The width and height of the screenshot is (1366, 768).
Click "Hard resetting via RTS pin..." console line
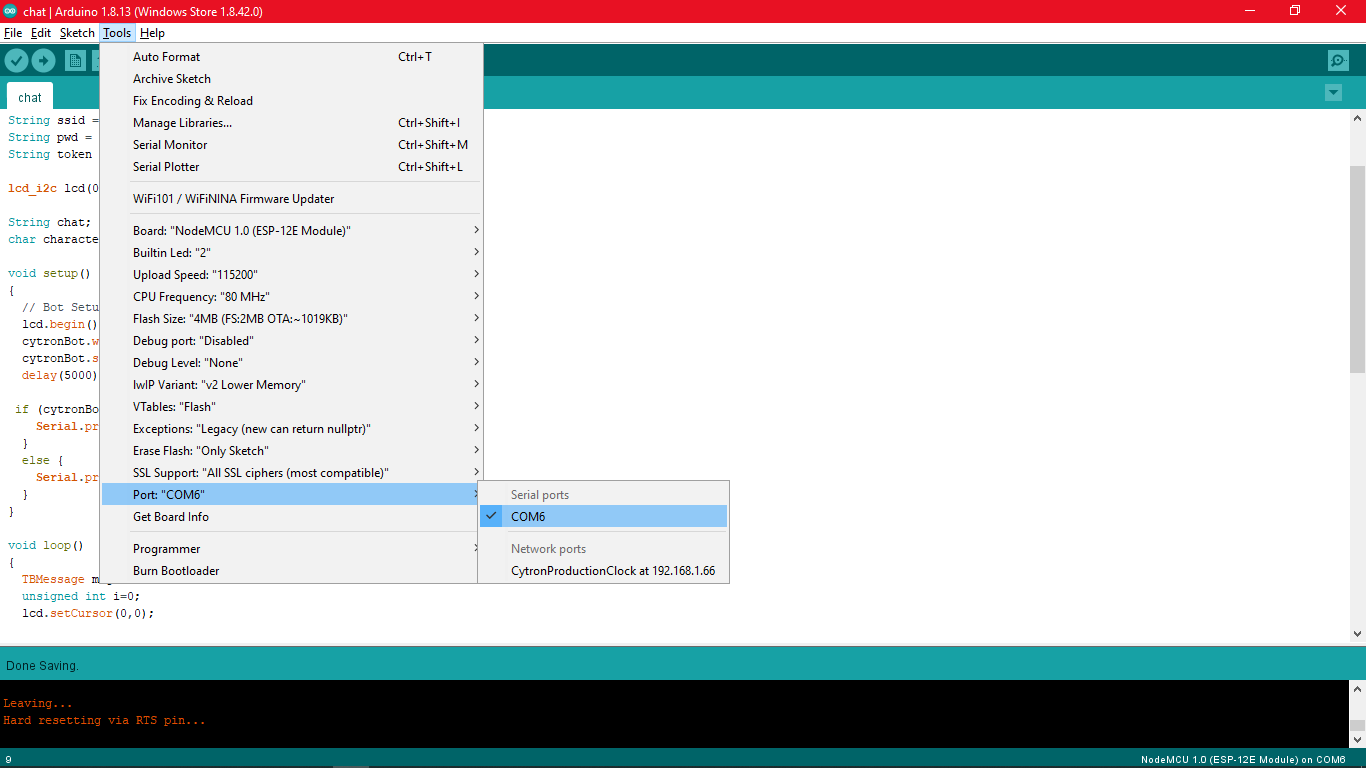104,720
